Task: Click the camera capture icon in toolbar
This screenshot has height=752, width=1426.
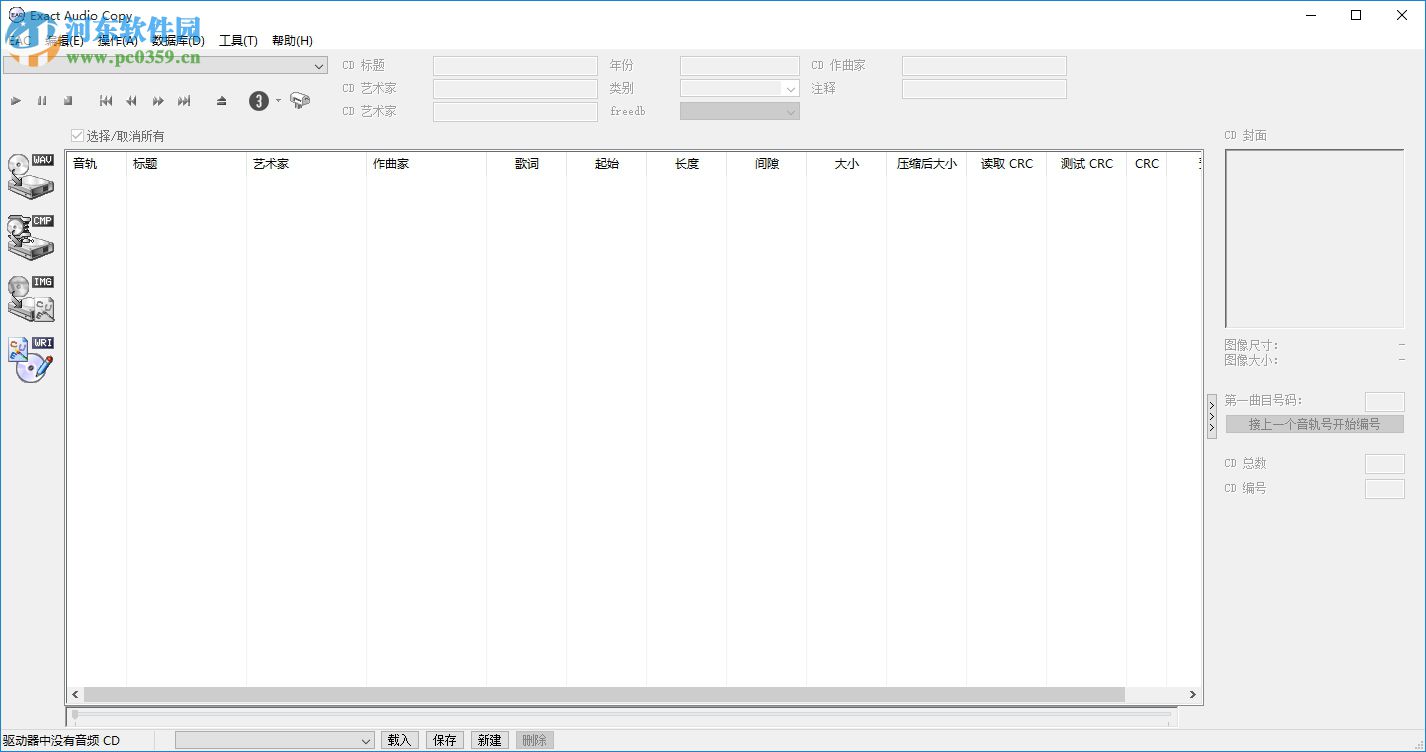Action: click(301, 100)
